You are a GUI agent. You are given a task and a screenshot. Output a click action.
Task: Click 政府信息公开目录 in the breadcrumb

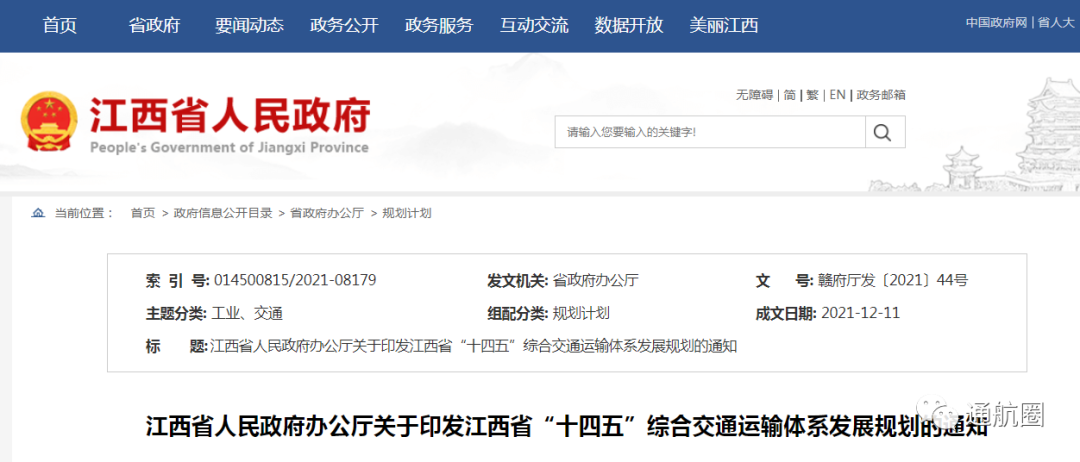pyautogui.click(x=223, y=213)
